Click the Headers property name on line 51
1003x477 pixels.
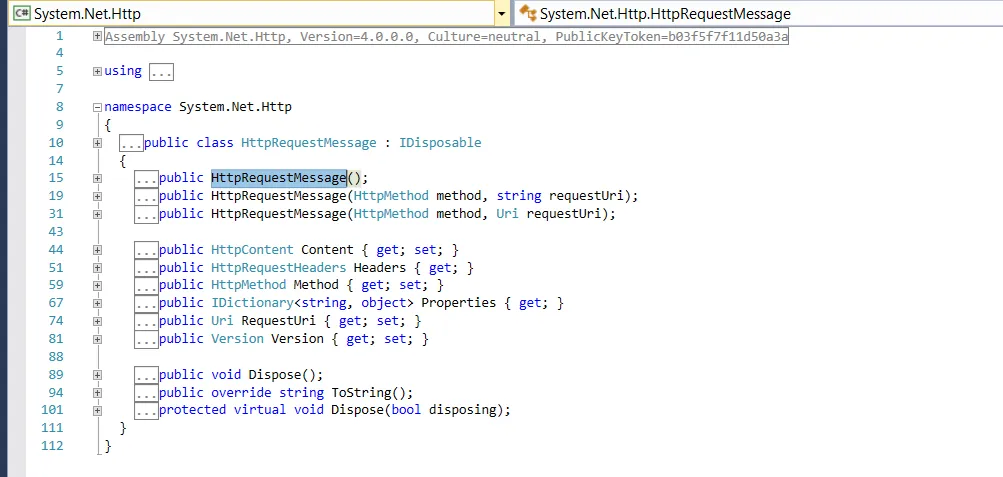380,267
